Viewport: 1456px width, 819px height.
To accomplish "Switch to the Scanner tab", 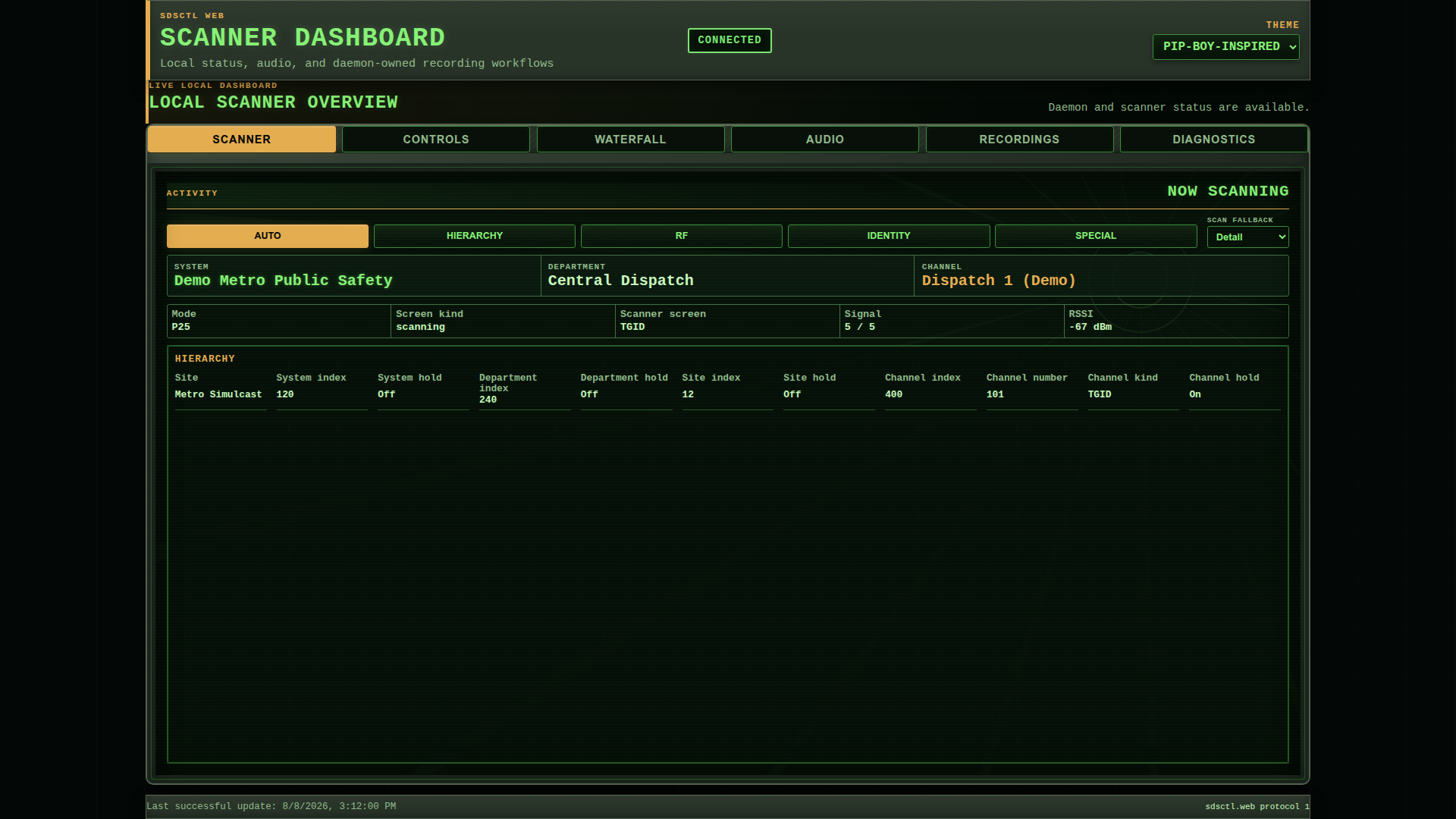I will tap(242, 140).
